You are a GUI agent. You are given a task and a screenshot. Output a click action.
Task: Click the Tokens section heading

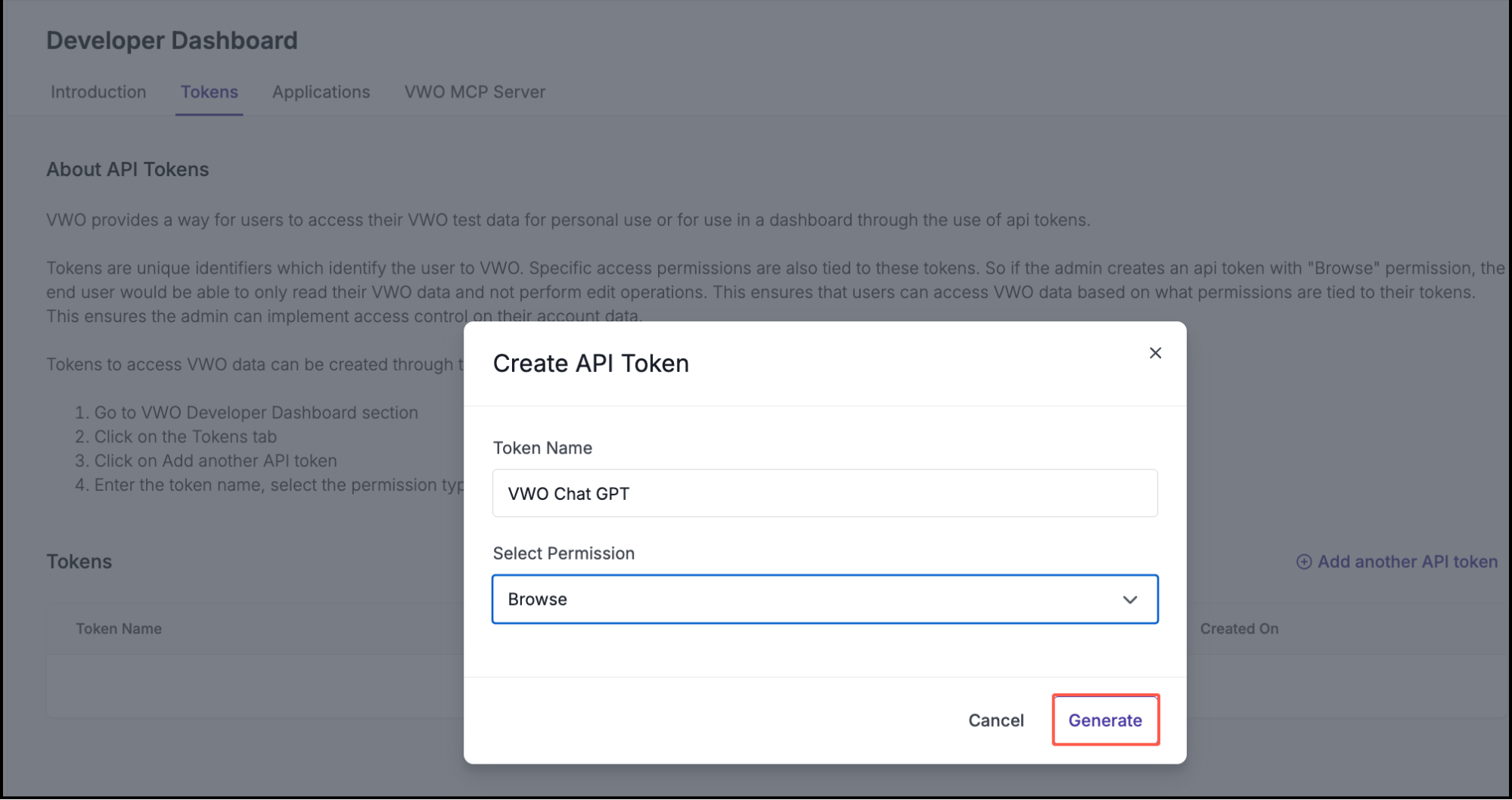[79, 561]
